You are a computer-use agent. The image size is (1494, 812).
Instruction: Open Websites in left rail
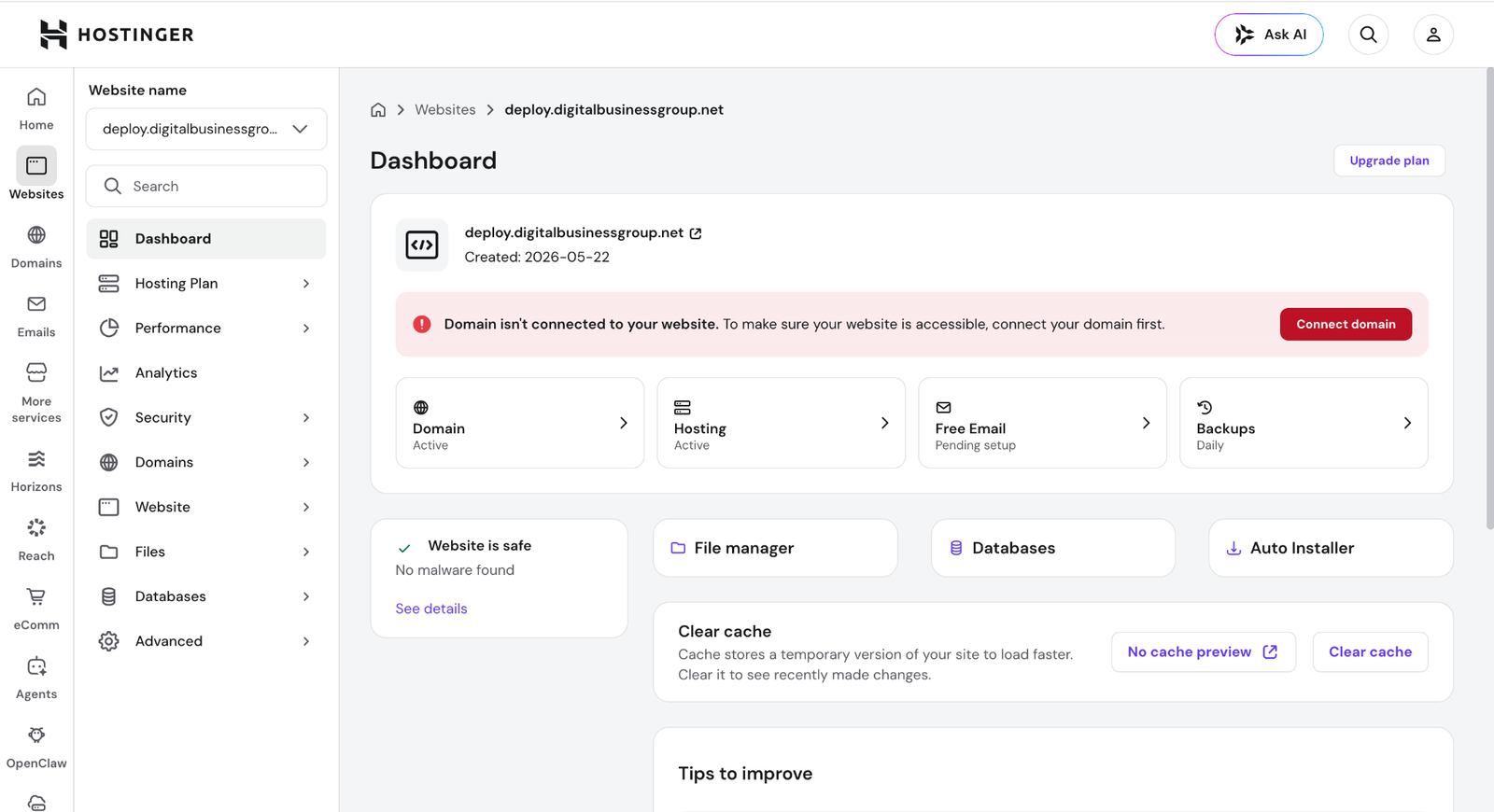pos(36,174)
